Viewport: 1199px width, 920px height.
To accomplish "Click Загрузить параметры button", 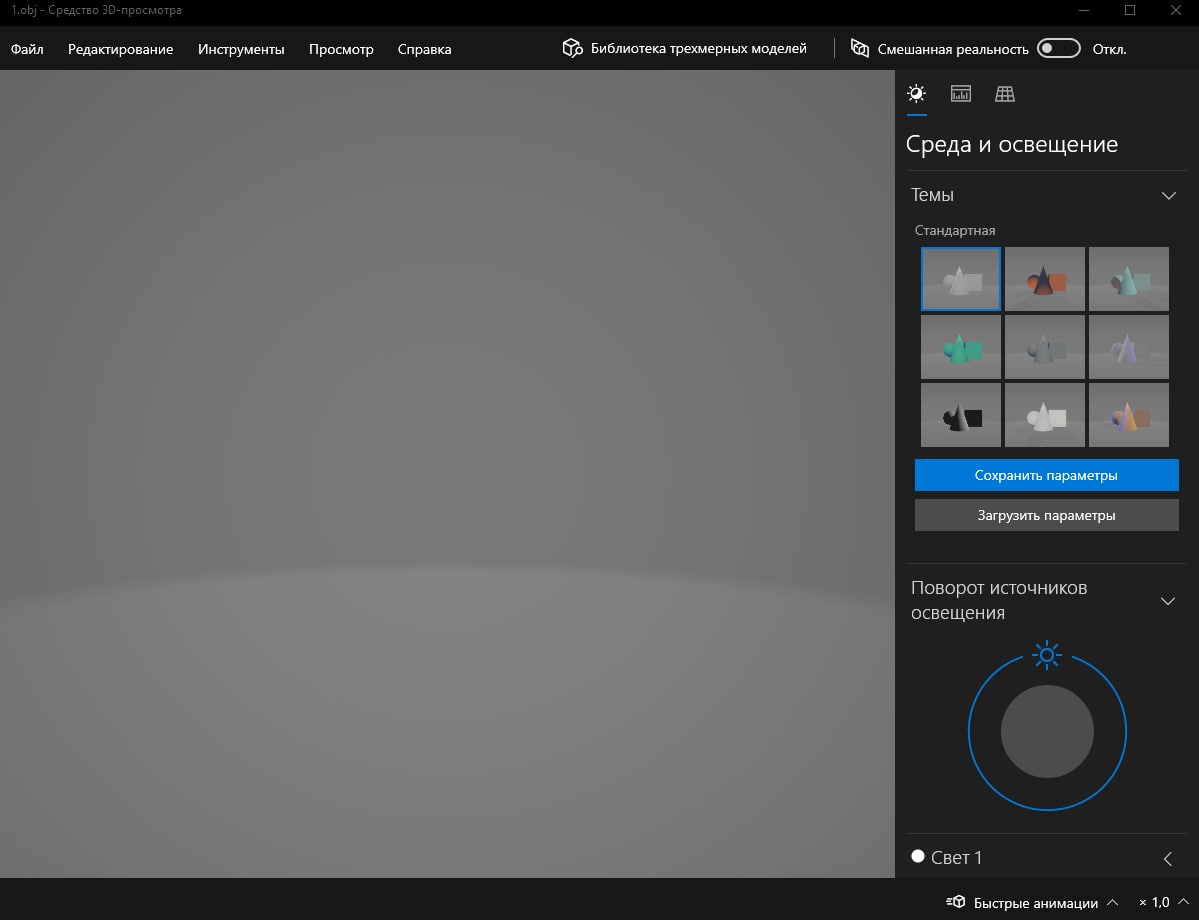I will pos(1046,515).
